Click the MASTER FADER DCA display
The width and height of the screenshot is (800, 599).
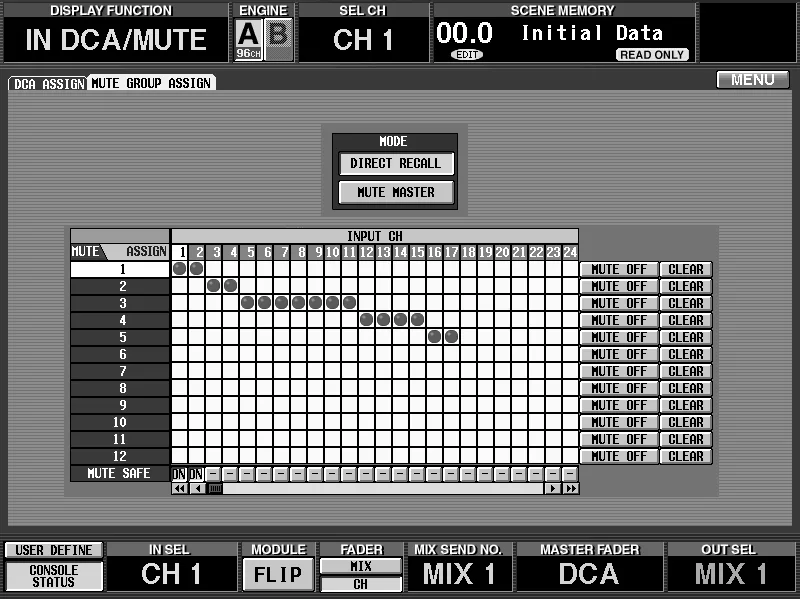coord(589,574)
